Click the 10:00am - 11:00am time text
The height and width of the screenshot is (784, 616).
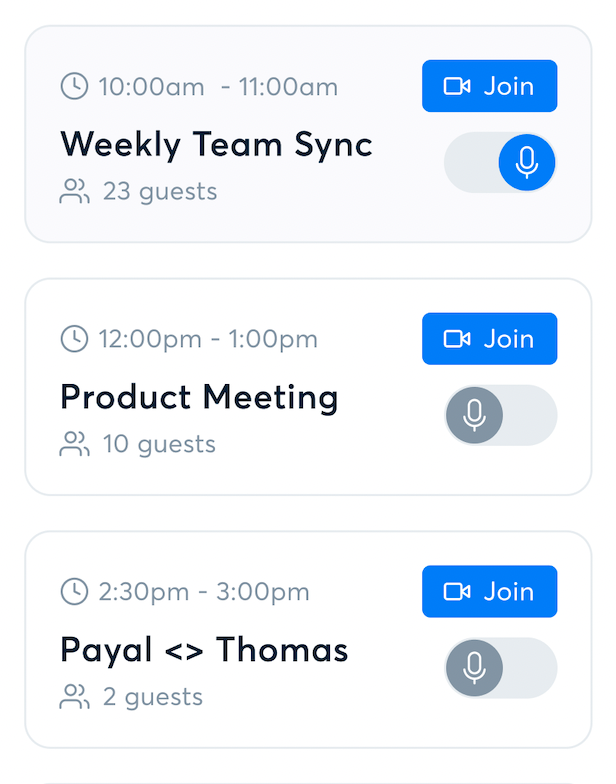pyautogui.click(x=218, y=87)
